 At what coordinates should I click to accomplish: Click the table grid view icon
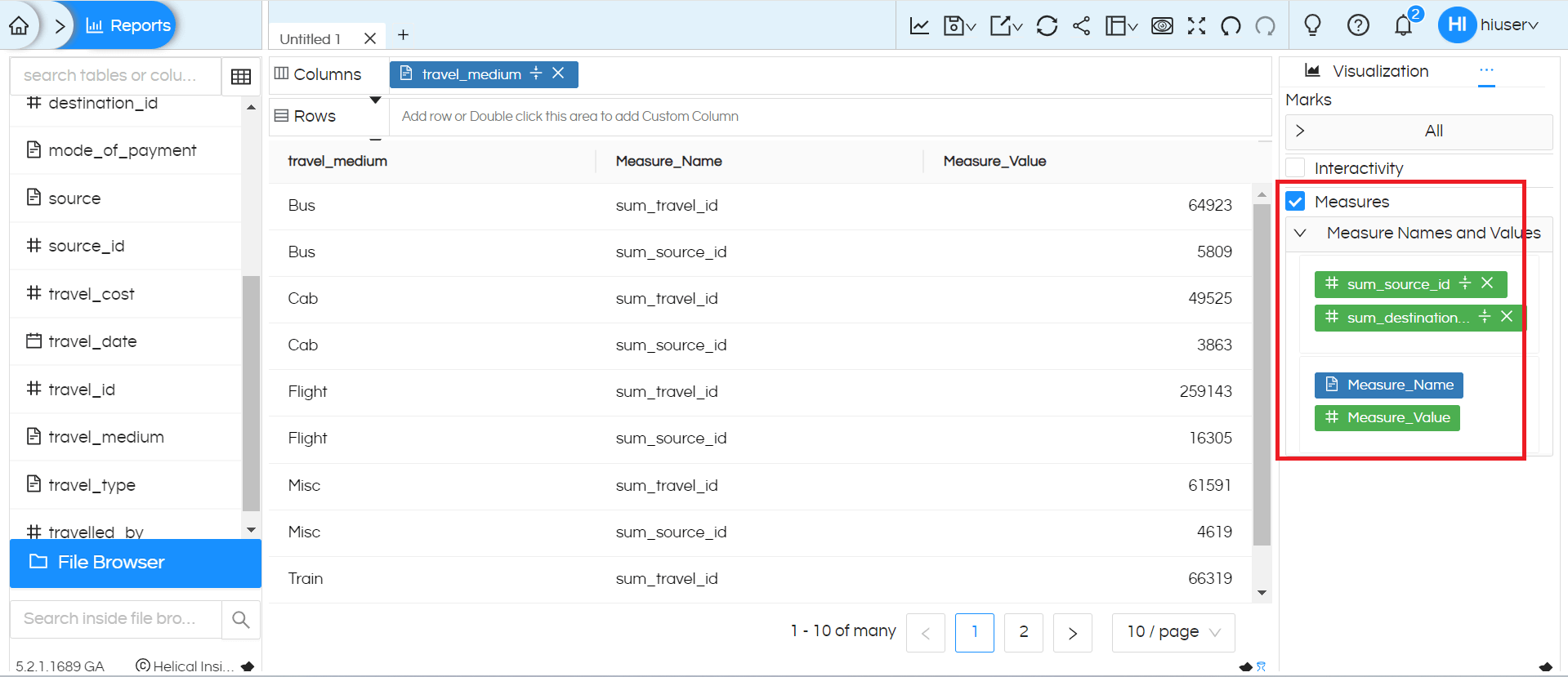pos(241,77)
